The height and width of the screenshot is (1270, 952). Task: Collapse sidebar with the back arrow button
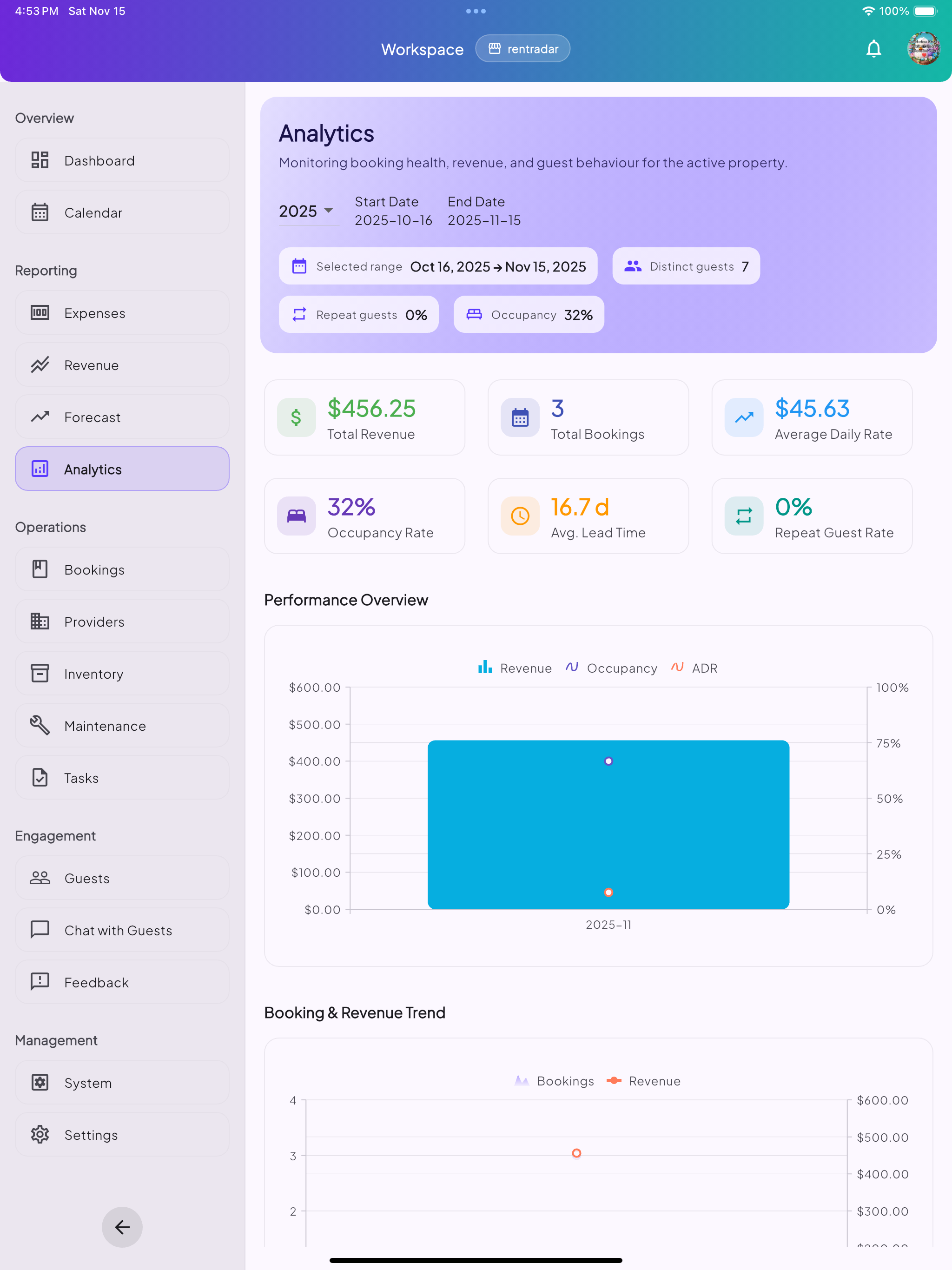[x=122, y=1227]
